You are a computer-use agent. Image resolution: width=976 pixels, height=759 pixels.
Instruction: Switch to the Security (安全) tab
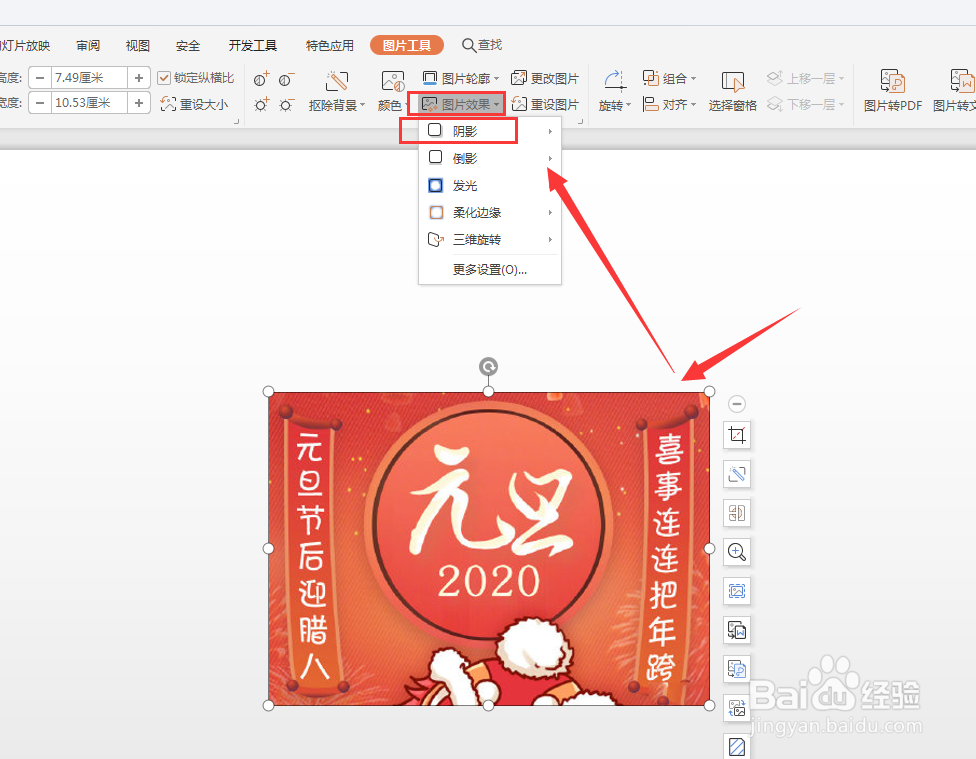click(187, 45)
